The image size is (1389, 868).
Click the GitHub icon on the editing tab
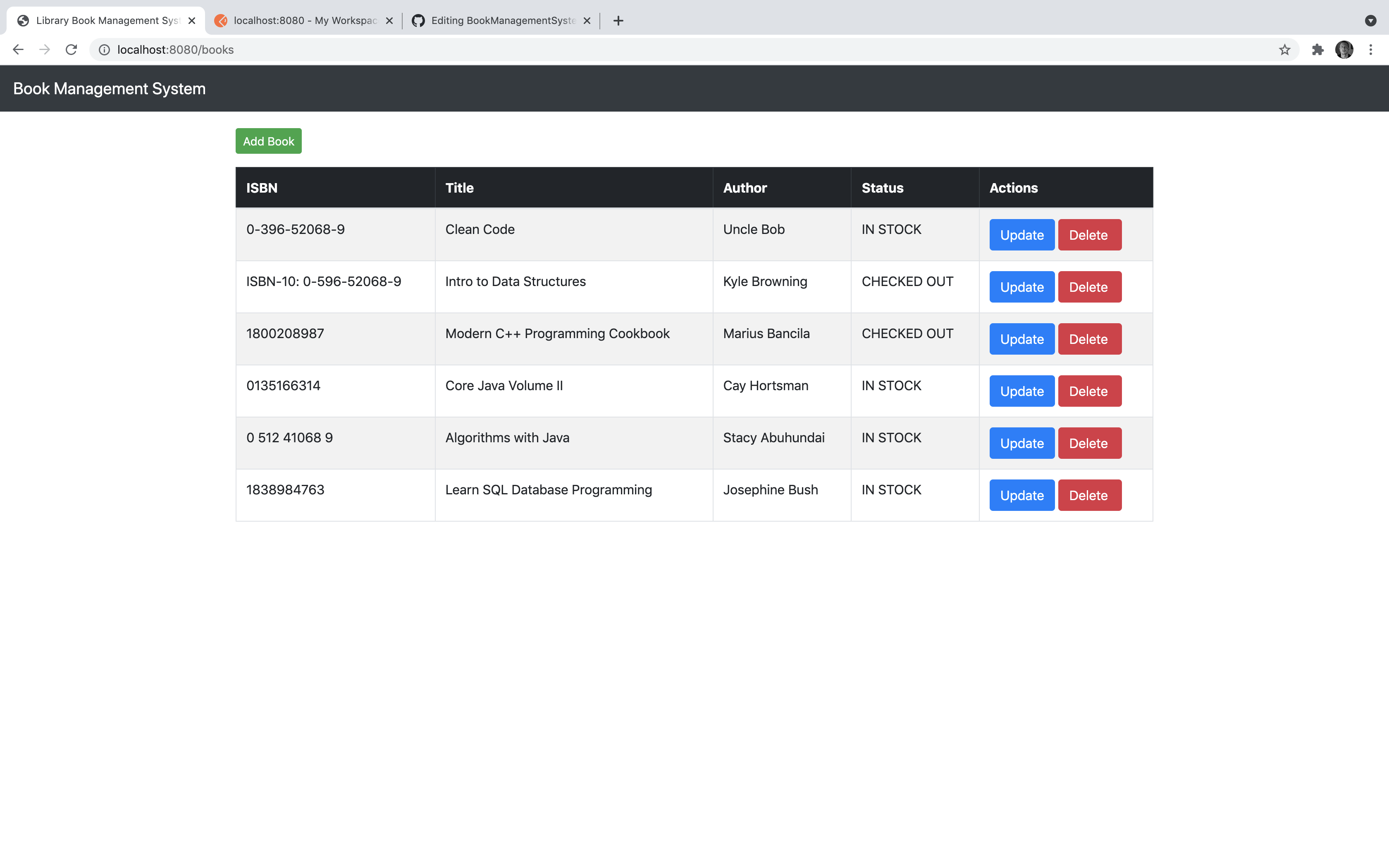(x=418, y=21)
